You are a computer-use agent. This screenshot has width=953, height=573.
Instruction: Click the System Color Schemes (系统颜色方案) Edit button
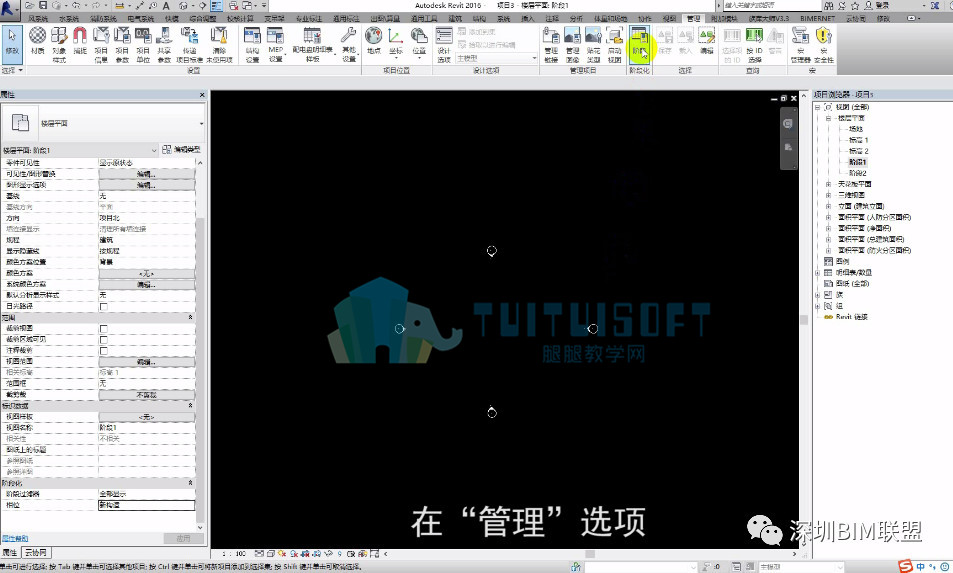coord(146,284)
